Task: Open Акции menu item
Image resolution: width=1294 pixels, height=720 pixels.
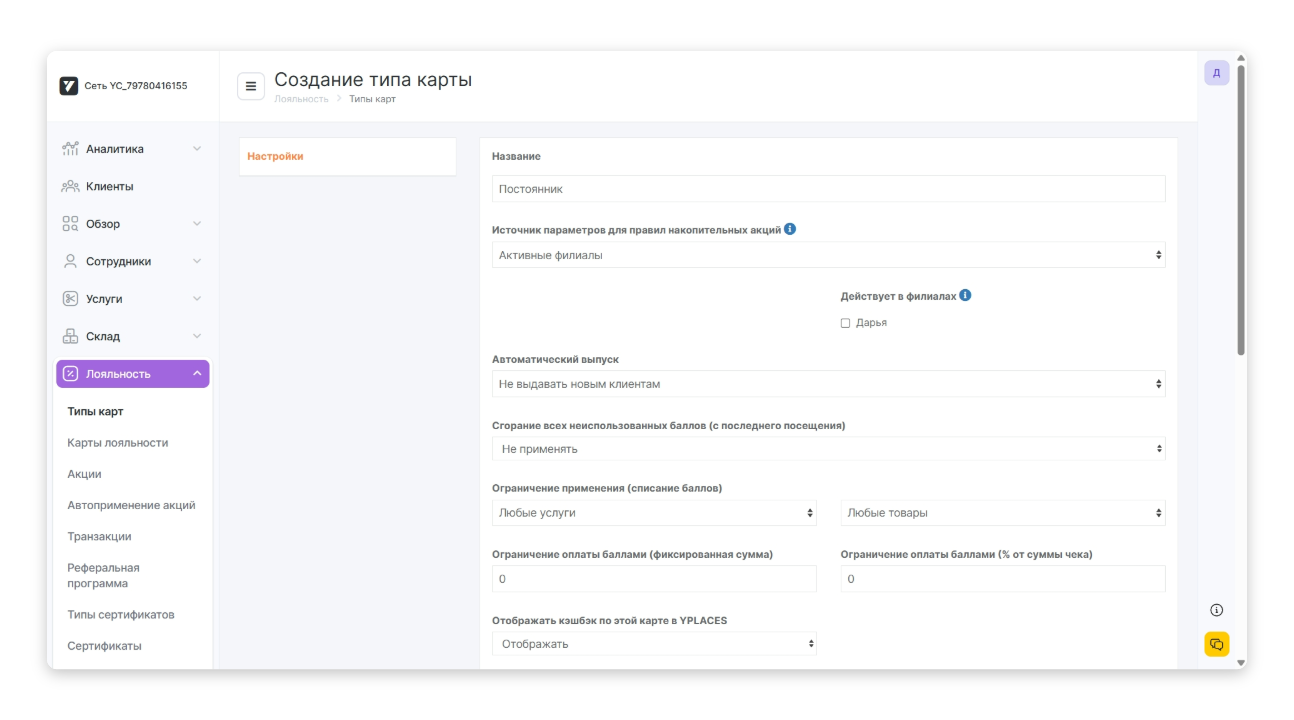Action: [x=84, y=474]
